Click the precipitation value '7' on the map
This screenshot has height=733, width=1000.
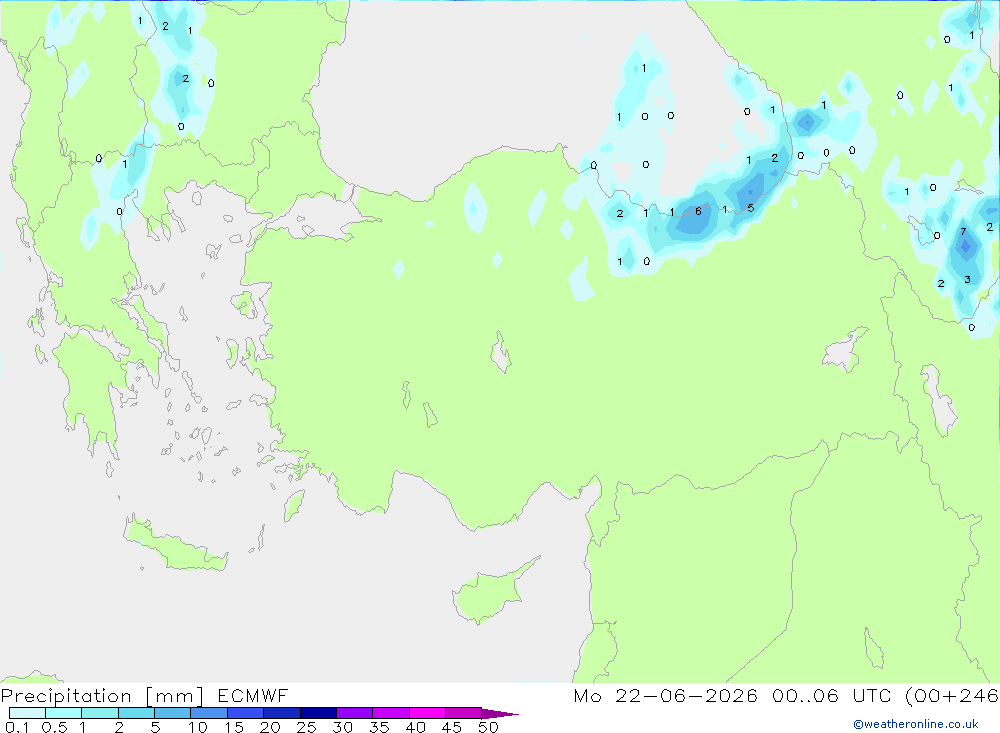[x=963, y=232]
